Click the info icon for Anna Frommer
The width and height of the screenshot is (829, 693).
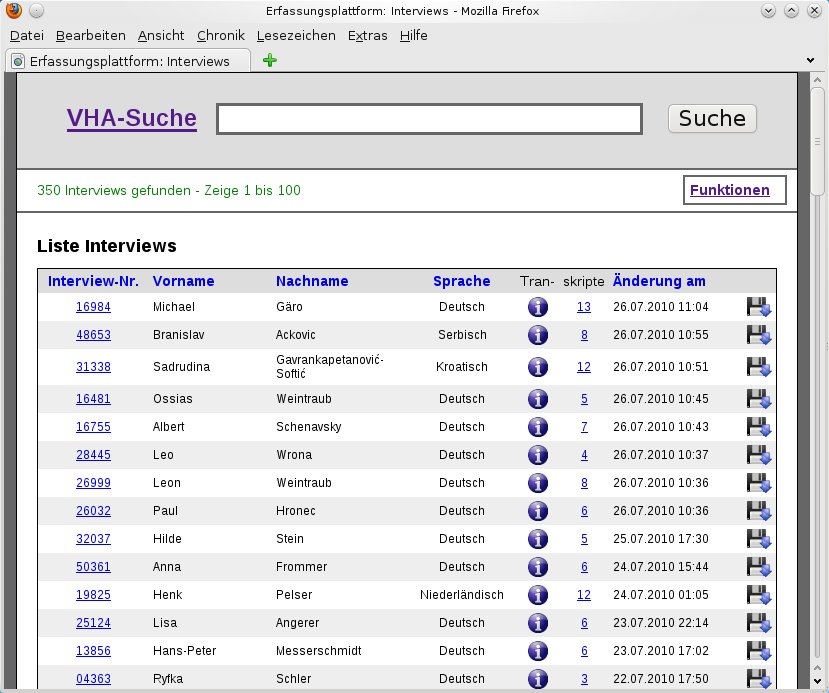[538, 567]
